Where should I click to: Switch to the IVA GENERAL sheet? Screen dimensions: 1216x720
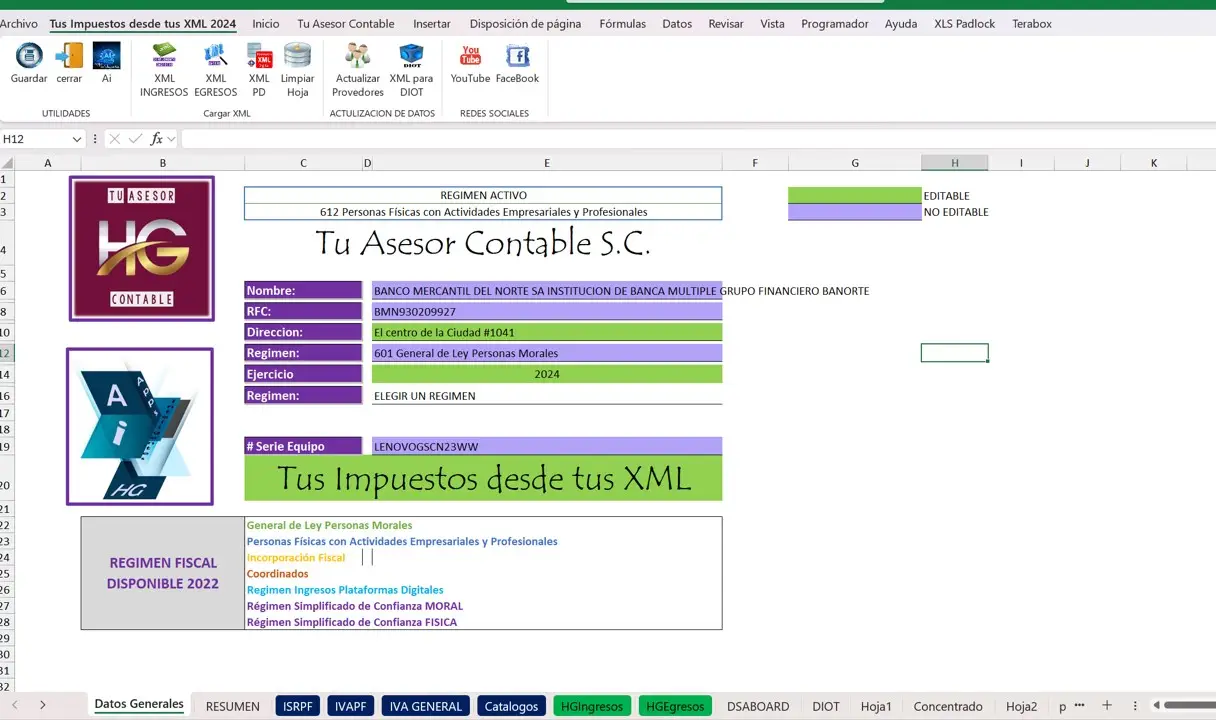click(426, 706)
